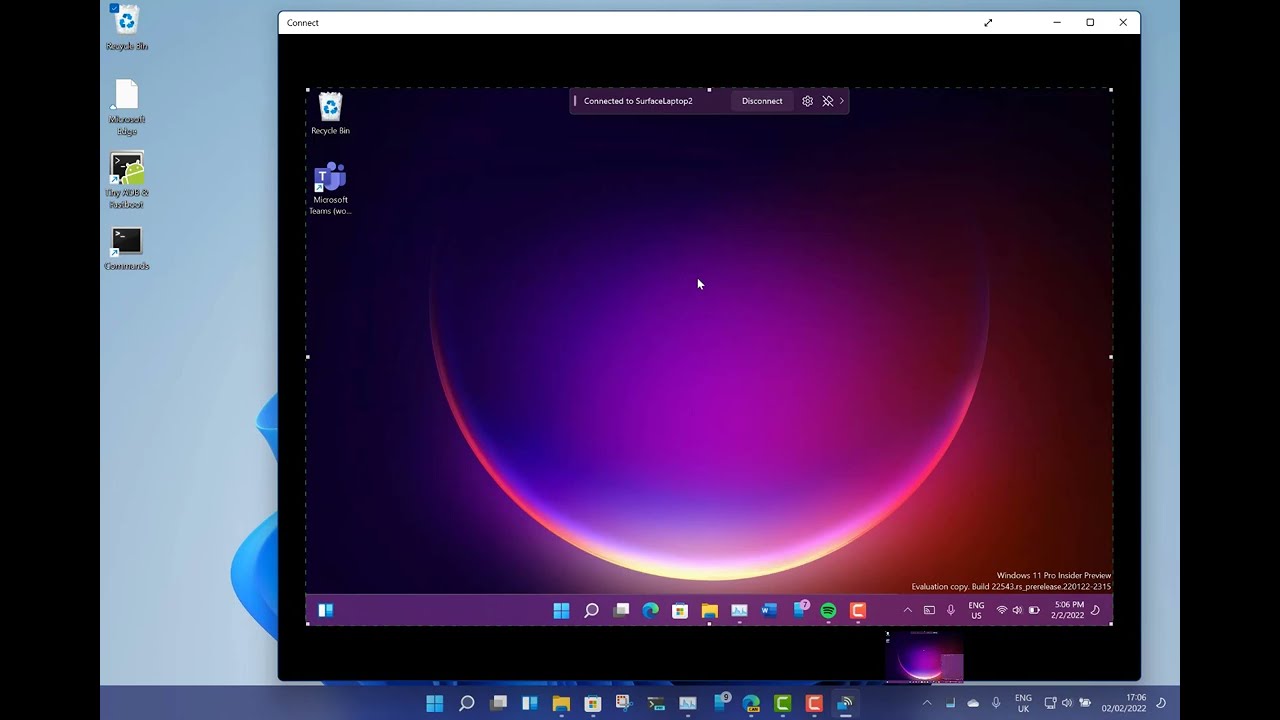This screenshot has width=1280, height=720.
Task: Toggle the Connect window full screen arrow
Action: click(x=988, y=23)
